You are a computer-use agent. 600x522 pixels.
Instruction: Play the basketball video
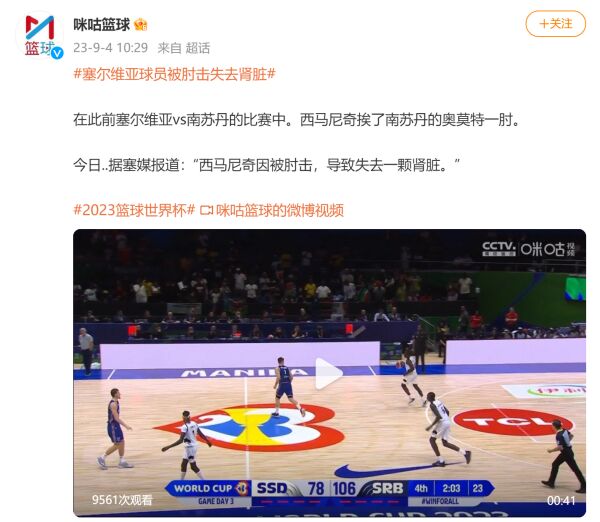pyautogui.click(x=329, y=374)
